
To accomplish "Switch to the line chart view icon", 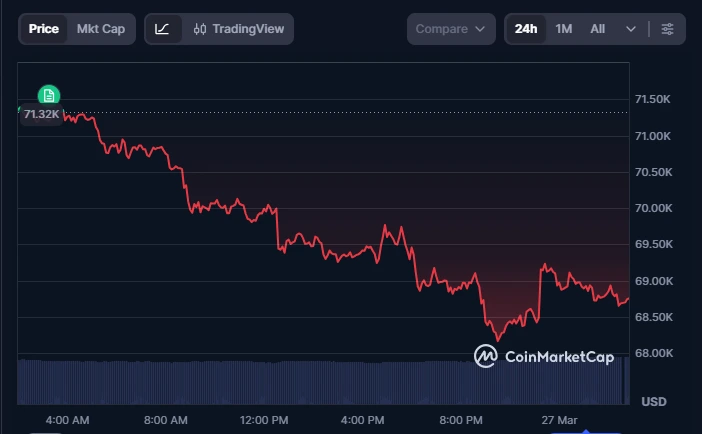I will pyautogui.click(x=162, y=29).
